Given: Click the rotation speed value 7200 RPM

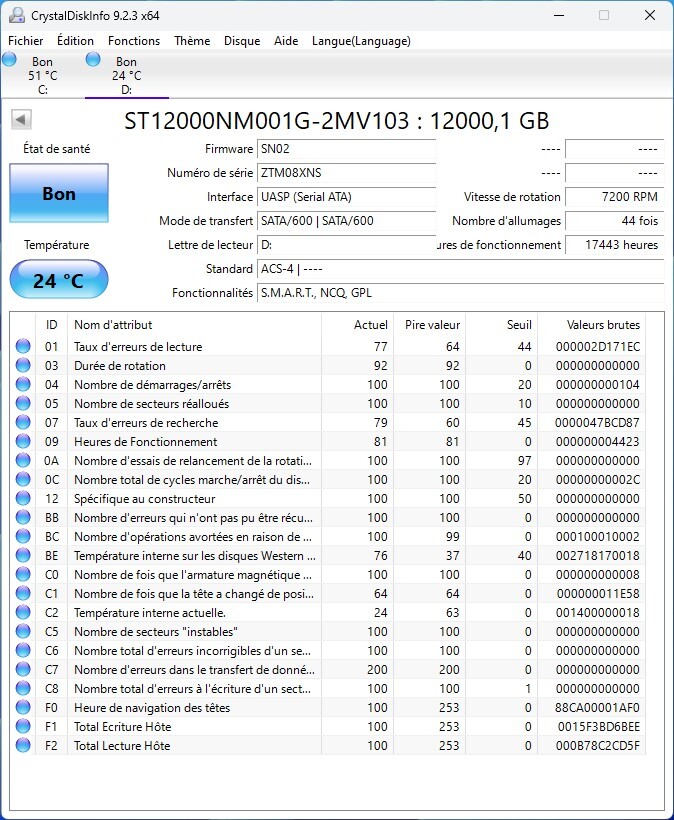Looking at the screenshot, I should click(615, 197).
